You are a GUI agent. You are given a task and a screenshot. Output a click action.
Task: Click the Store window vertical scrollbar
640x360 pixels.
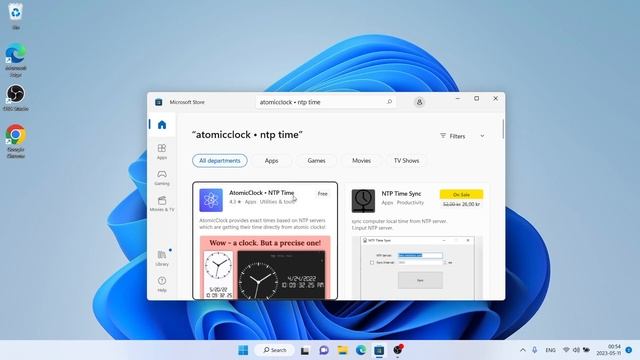tap(503, 129)
